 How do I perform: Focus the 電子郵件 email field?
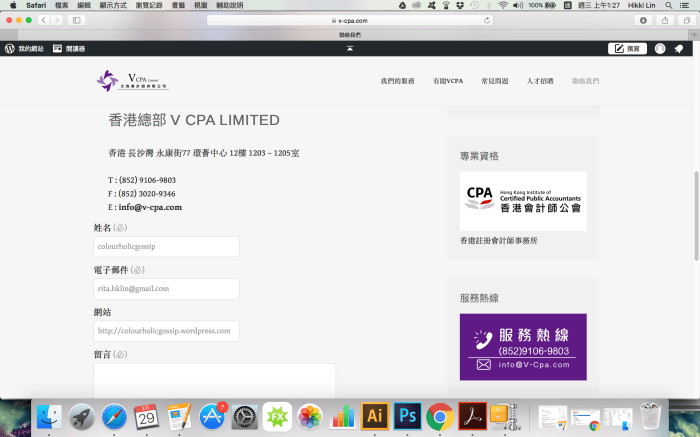[166, 288]
